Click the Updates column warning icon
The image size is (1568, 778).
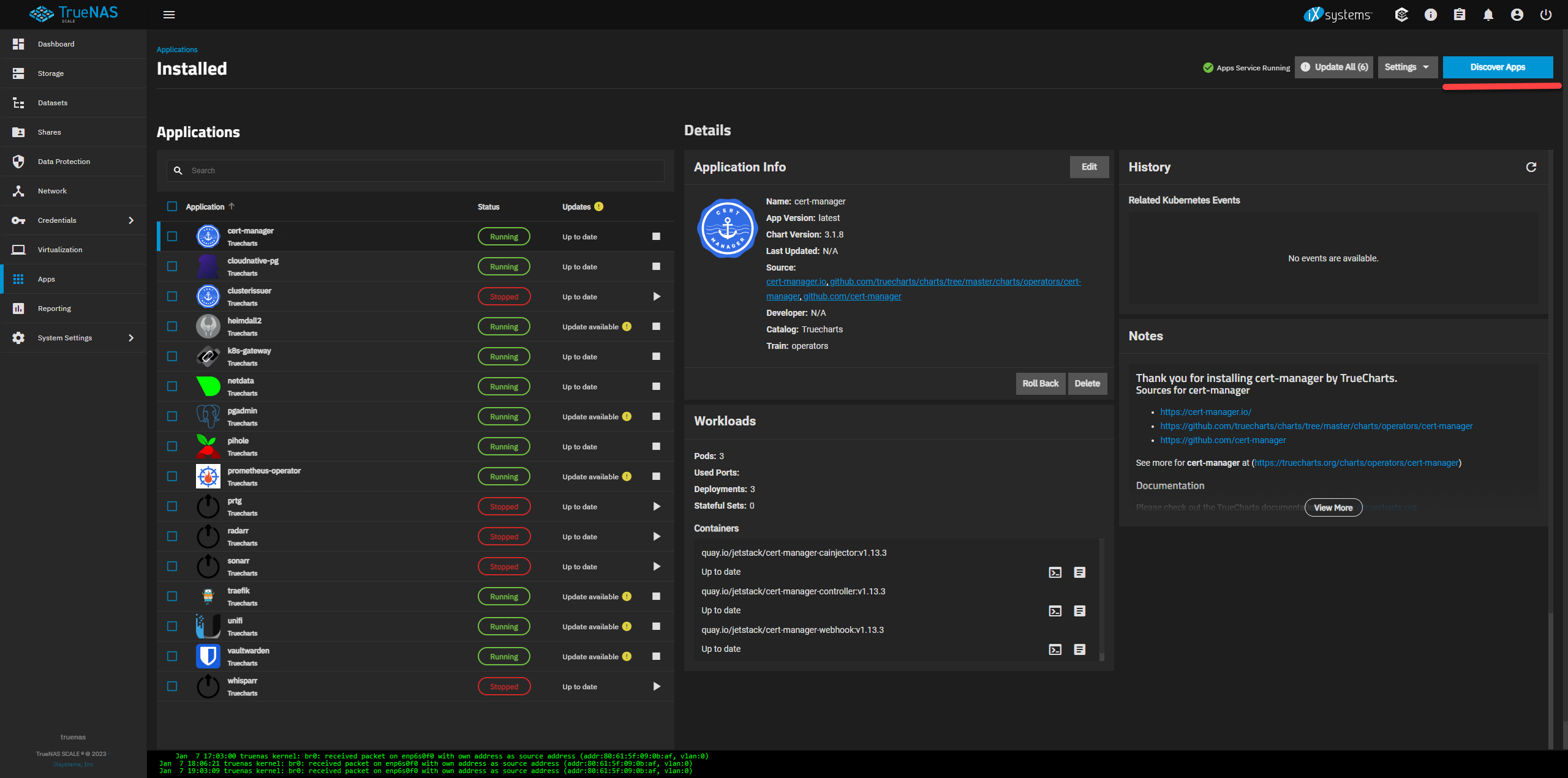coord(598,206)
